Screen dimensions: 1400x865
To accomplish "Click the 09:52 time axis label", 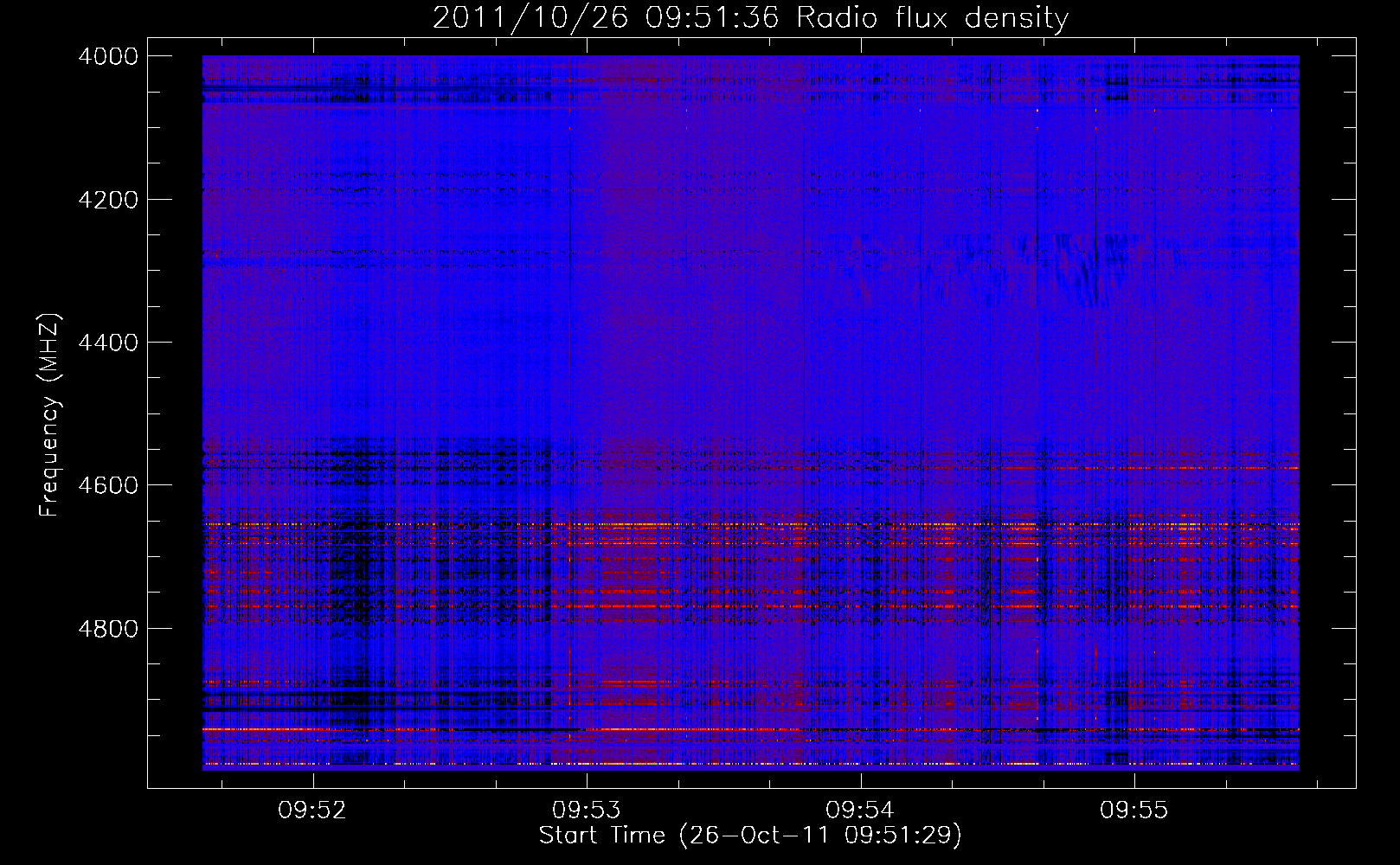I will pos(312,810).
